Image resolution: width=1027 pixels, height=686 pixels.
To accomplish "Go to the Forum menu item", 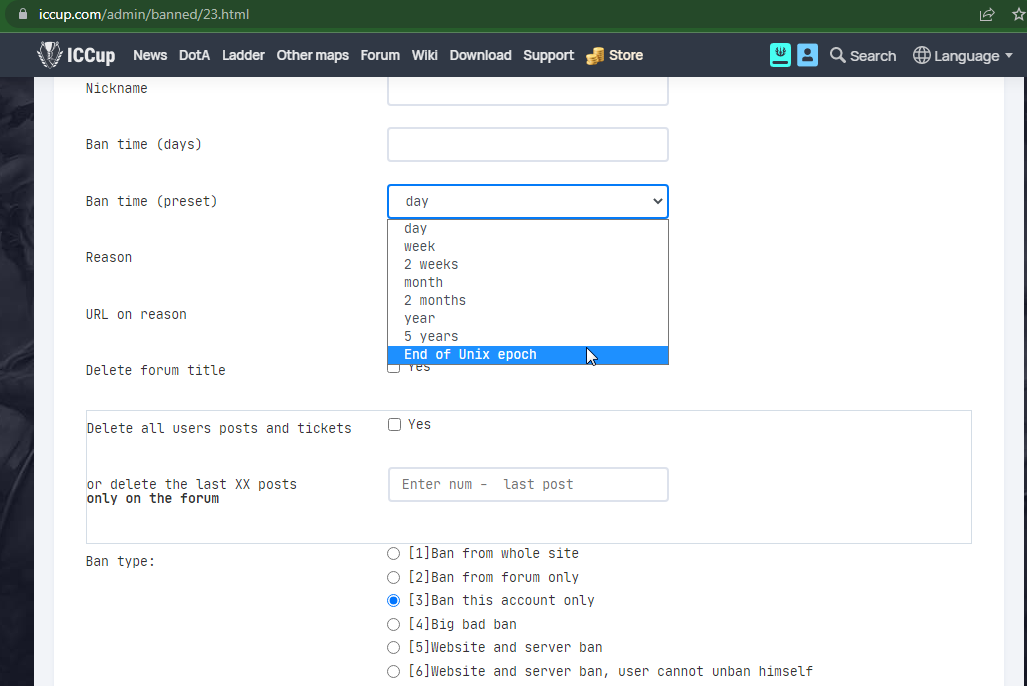I will click(380, 55).
